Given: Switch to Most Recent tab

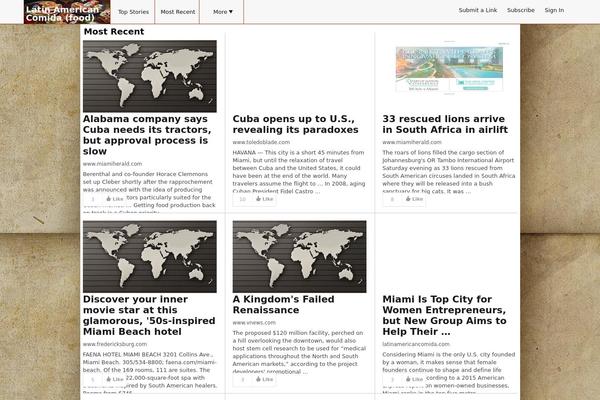Looking at the screenshot, I should tap(178, 12).
